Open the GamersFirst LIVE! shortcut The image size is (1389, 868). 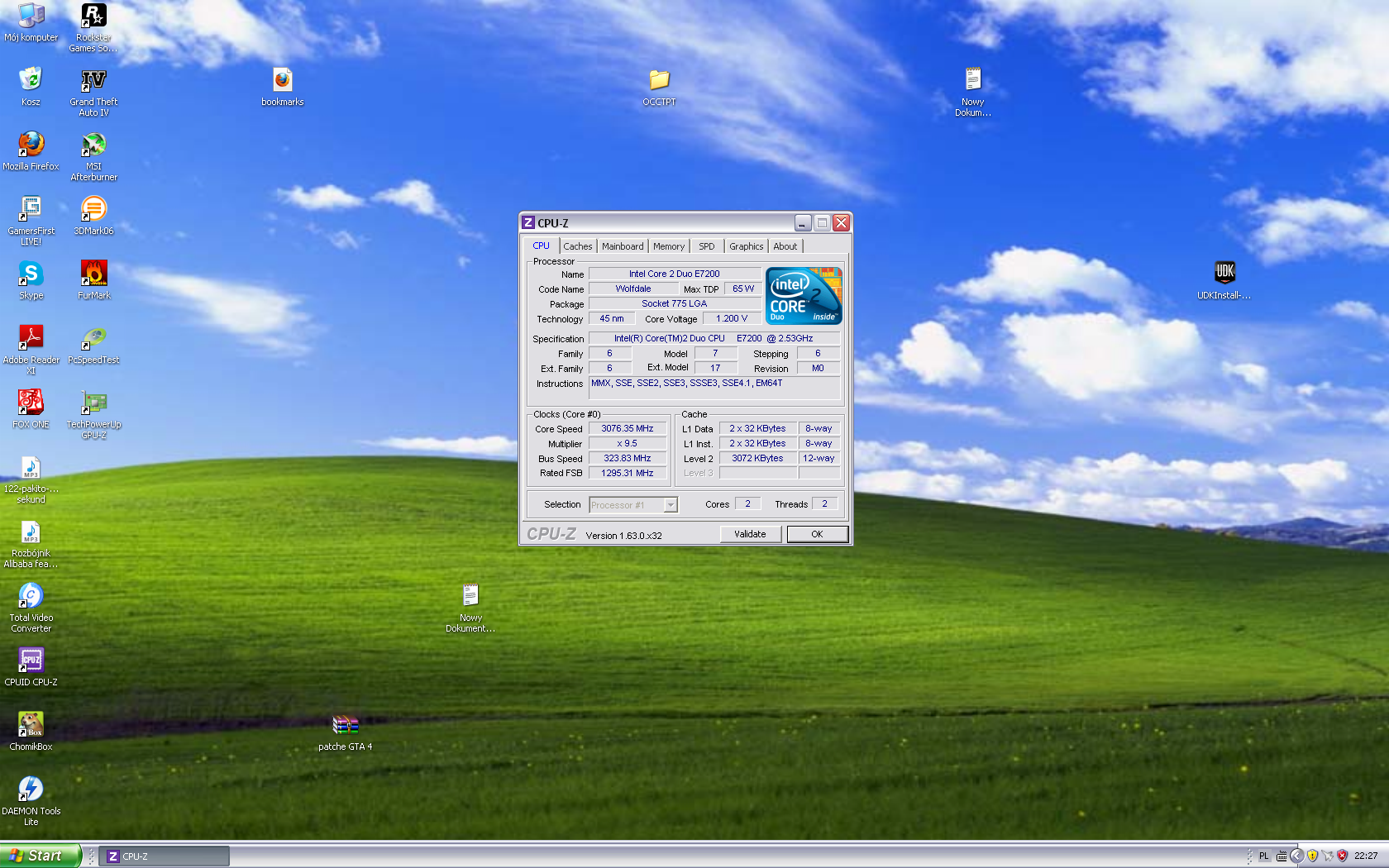(31, 221)
